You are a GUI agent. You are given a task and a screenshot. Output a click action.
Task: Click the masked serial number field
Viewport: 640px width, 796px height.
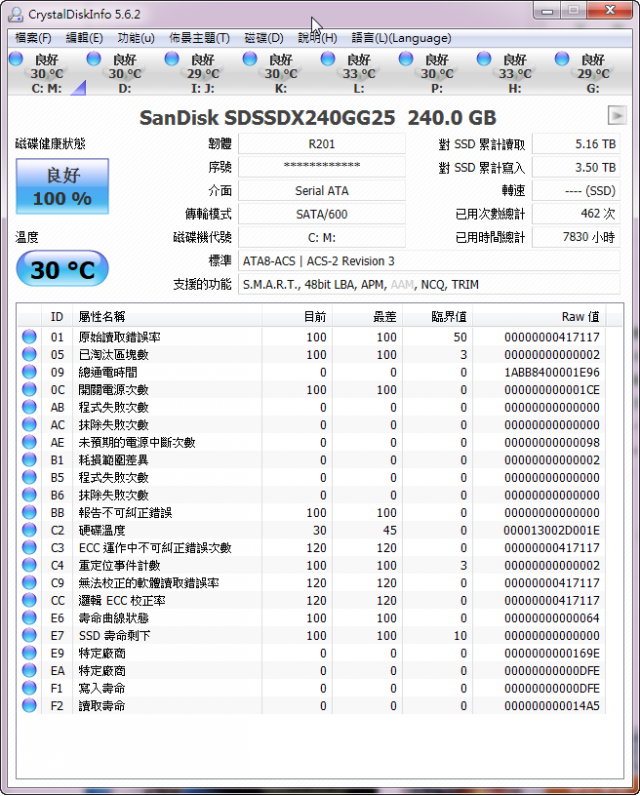point(322,167)
